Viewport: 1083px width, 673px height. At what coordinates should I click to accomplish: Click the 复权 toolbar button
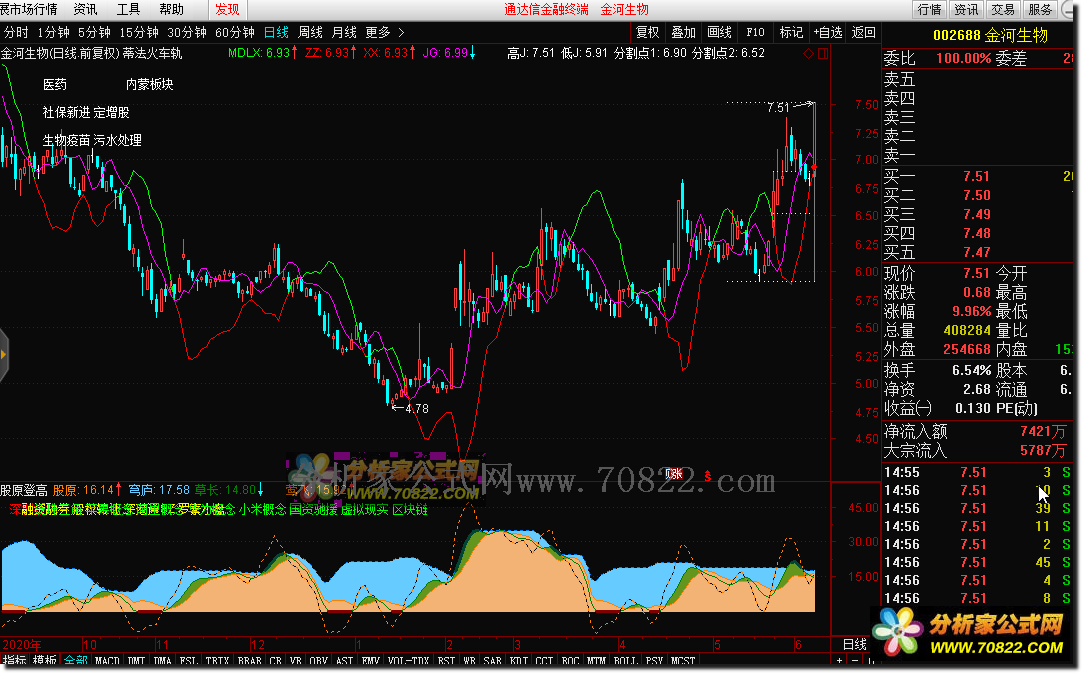[x=647, y=32]
